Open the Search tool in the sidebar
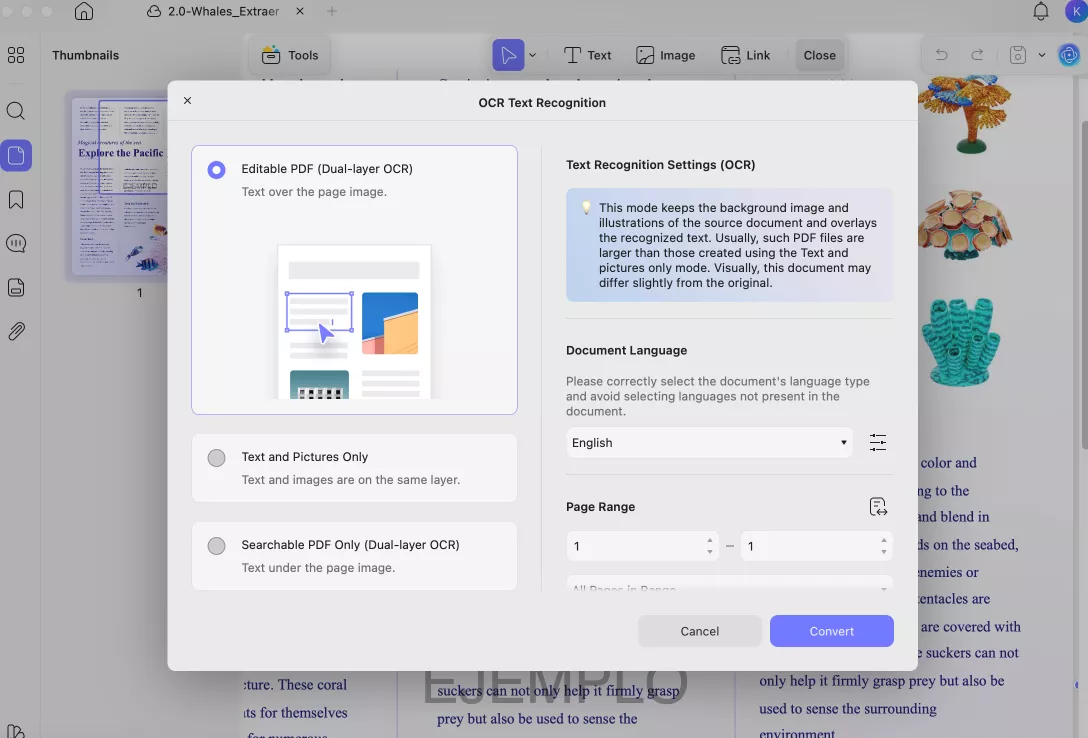 (16, 111)
